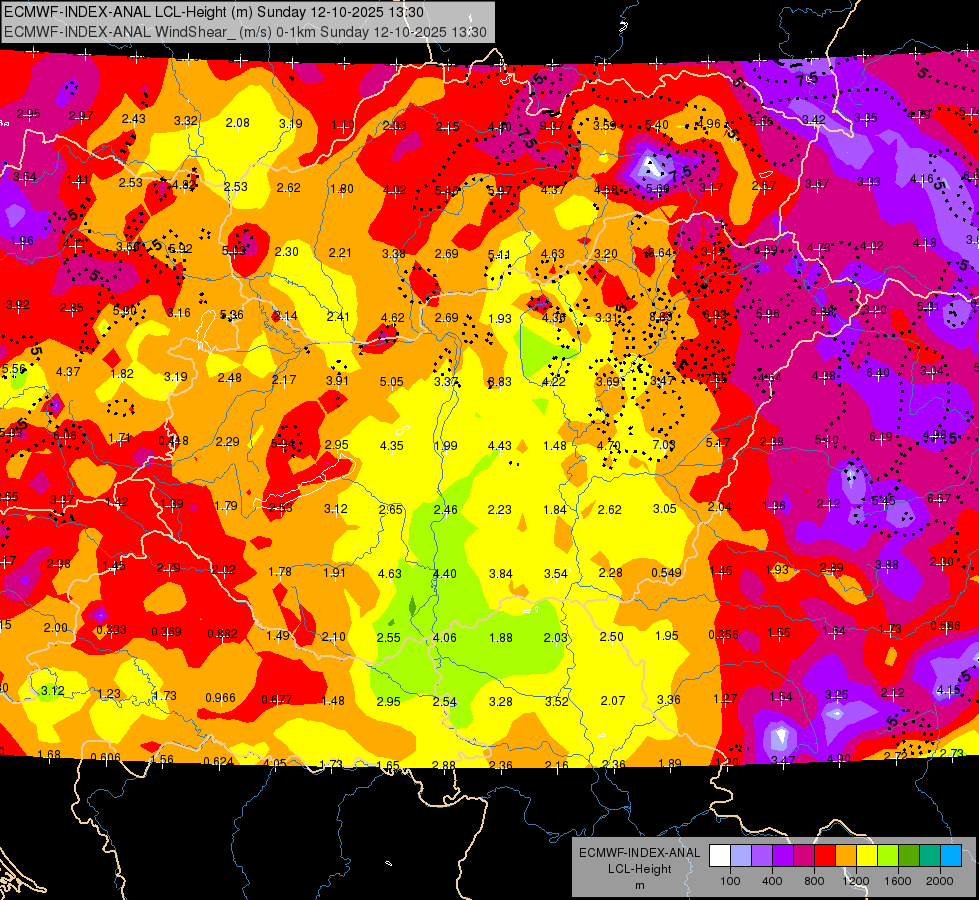Viewport: 979px width, 900px height.
Task: Click the wind shear value '3.05'
Action: pos(664,509)
